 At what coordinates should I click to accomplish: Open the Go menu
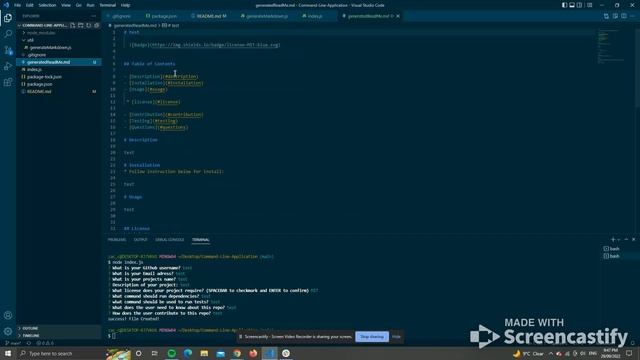pyautogui.click(x=78, y=5)
